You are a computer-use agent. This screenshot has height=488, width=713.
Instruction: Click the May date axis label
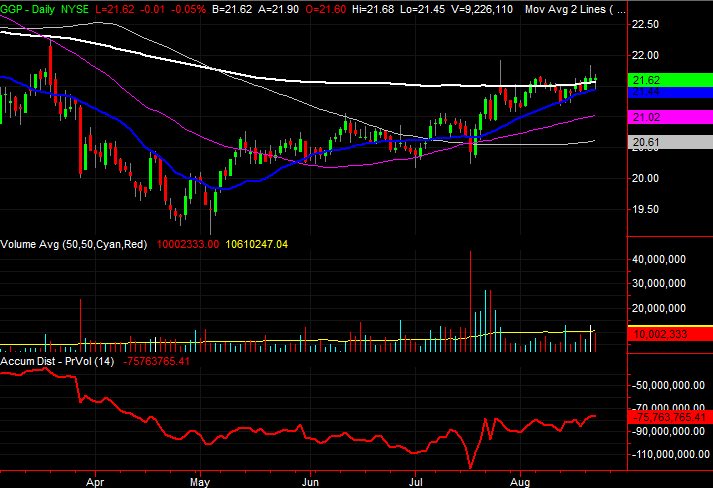click(200, 482)
